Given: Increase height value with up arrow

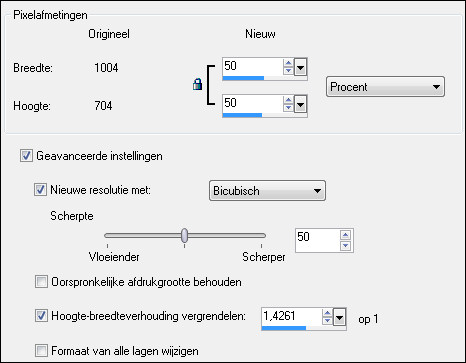Looking at the screenshot, I should (288, 100).
